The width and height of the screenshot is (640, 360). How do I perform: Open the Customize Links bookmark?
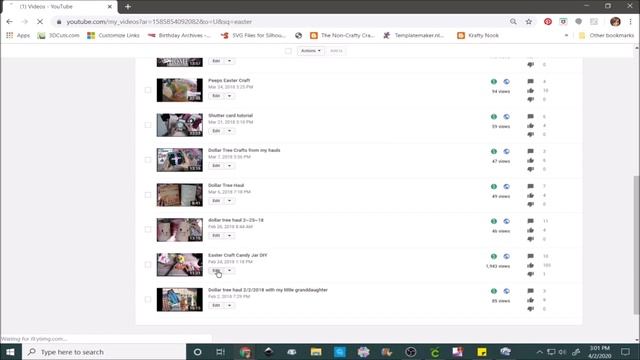113,36
